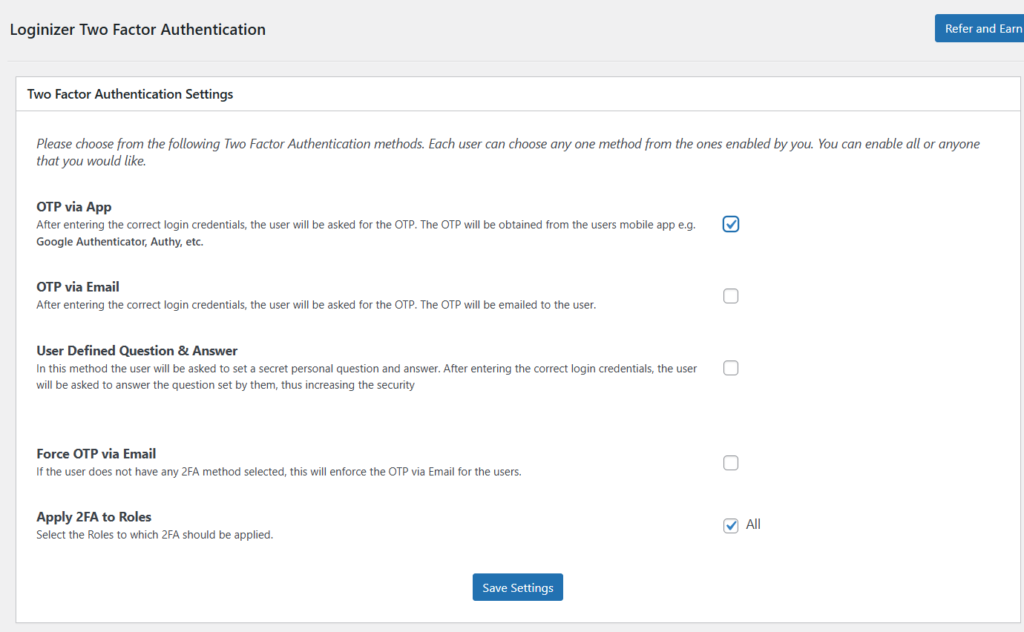
Task: Click the Loginizer Two Factor Authentication title
Action: [138, 29]
